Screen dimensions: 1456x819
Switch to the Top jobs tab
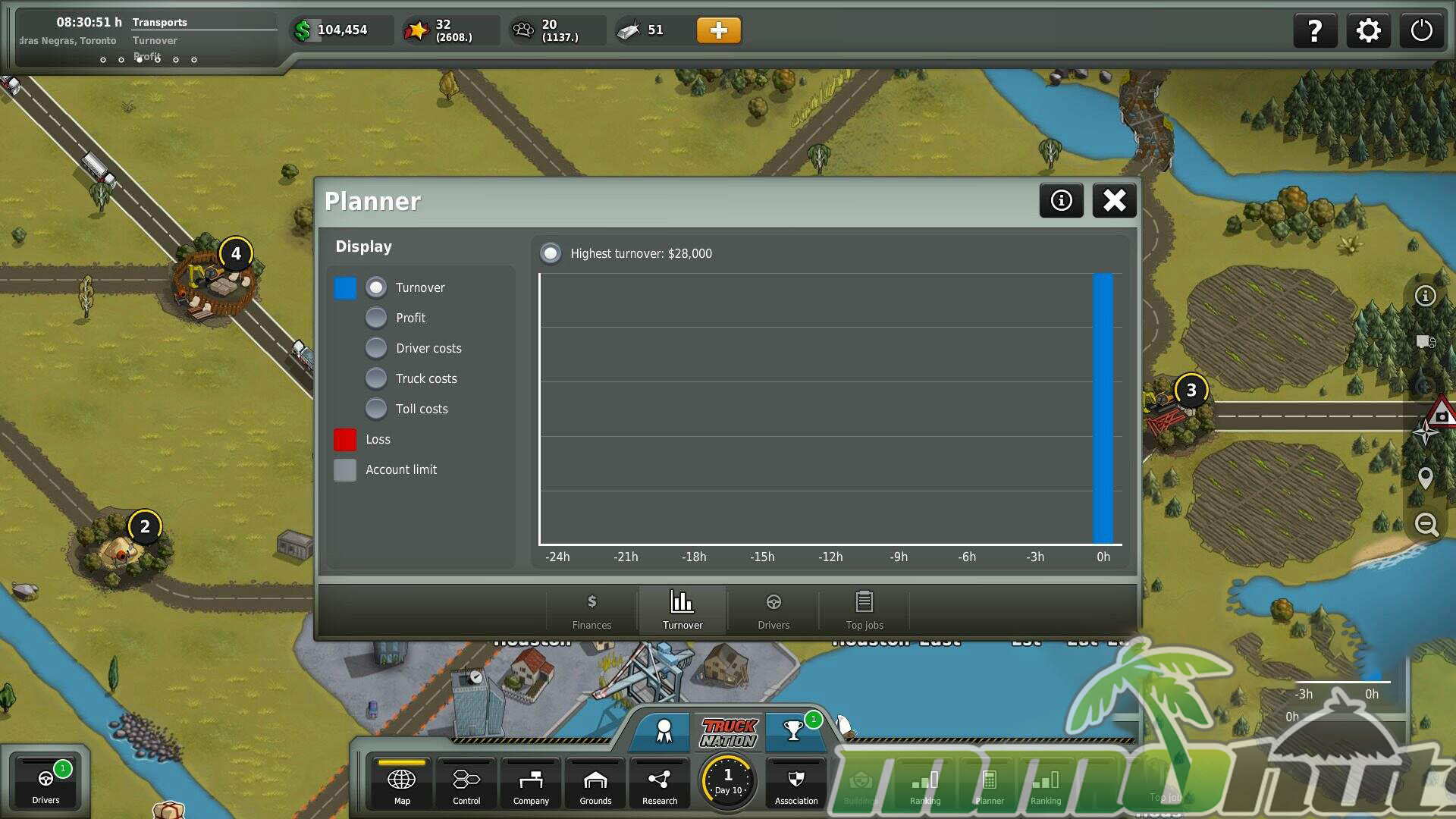pyautogui.click(x=864, y=610)
